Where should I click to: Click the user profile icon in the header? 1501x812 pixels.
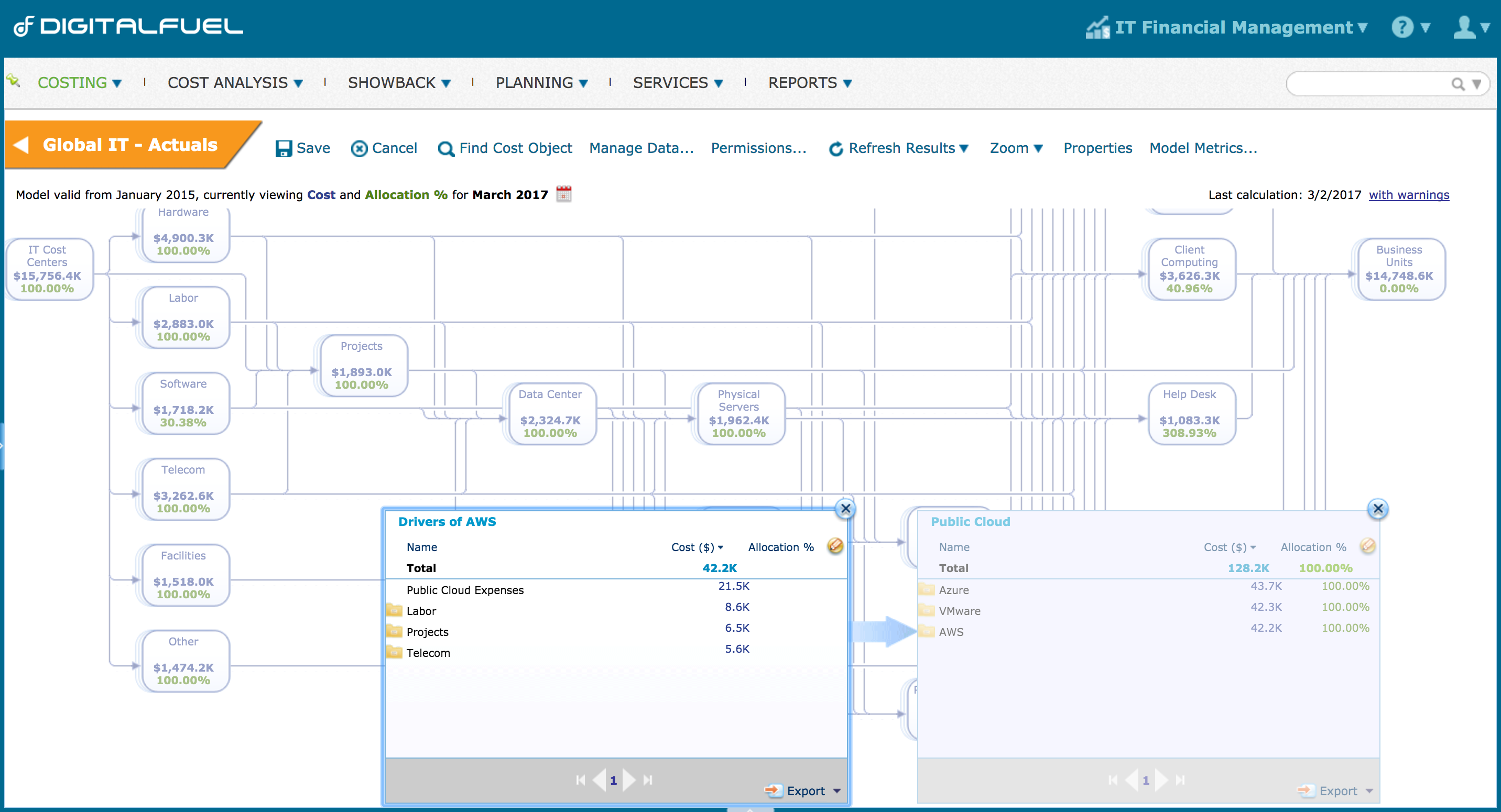pyautogui.click(x=1464, y=27)
